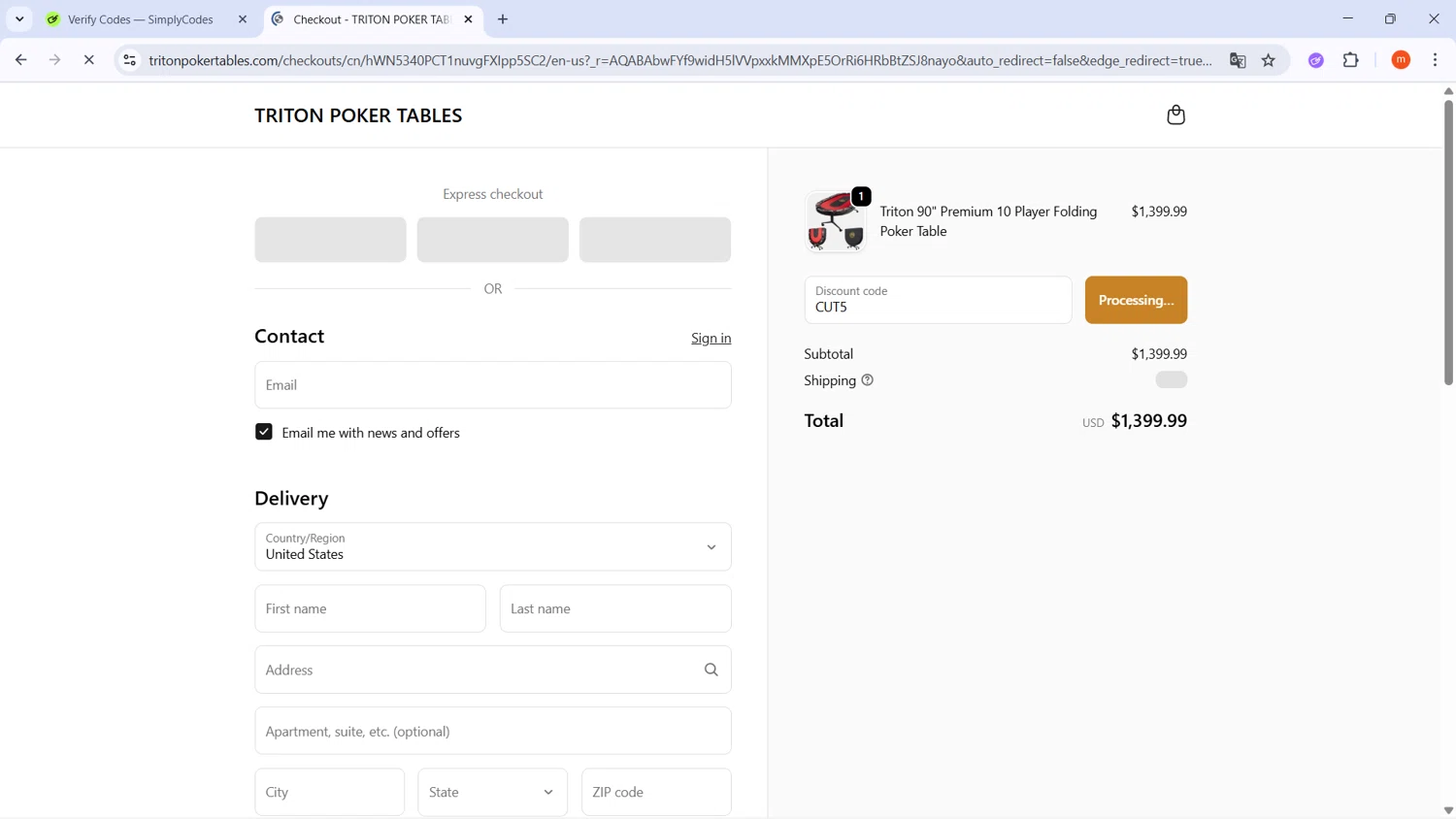Minimize the browser window
The image size is (1456, 819).
1347,18
